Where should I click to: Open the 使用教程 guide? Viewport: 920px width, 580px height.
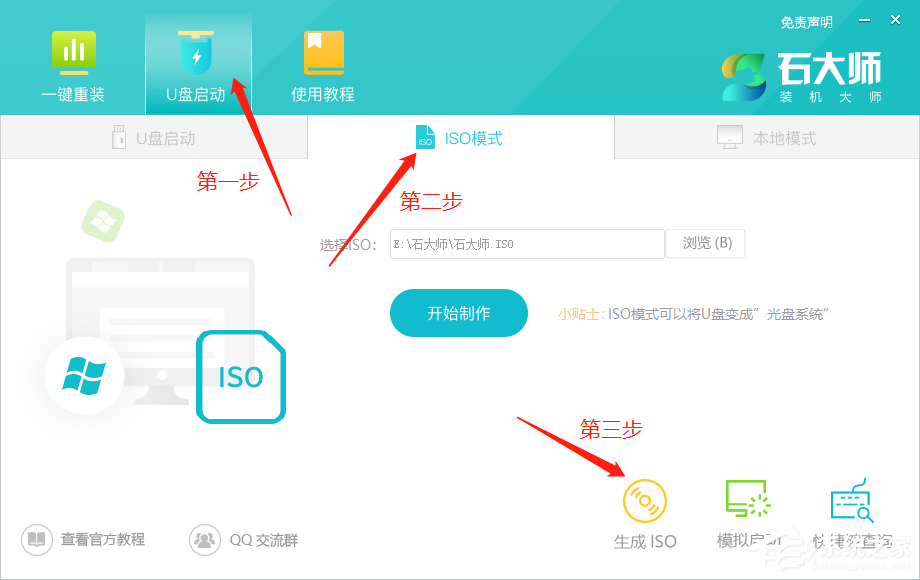323,66
